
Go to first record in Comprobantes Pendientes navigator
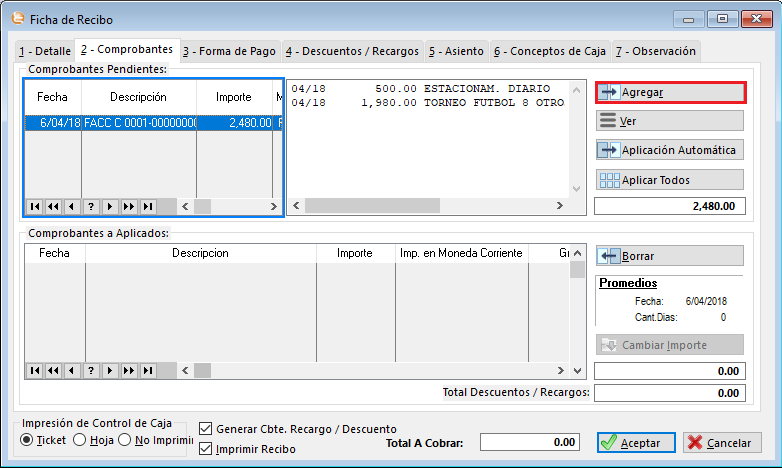click(x=34, y=206)
